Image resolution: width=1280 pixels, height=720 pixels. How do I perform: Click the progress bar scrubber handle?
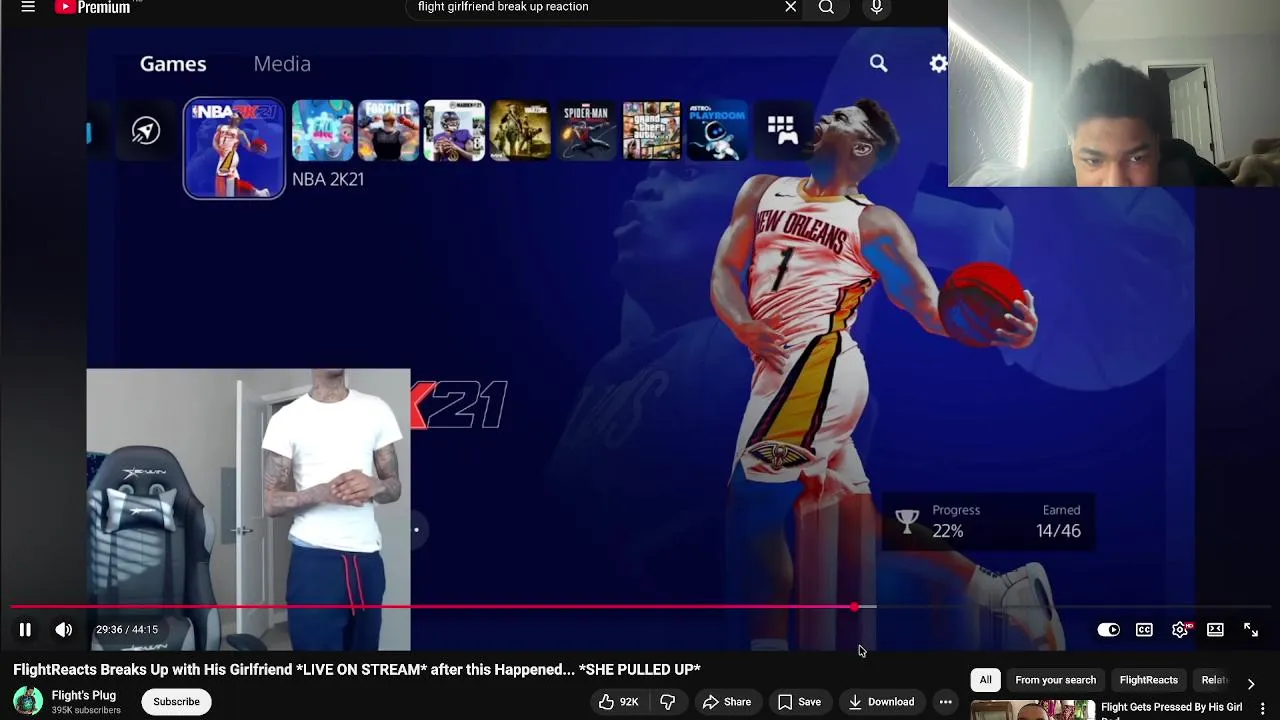click(854, 607)
